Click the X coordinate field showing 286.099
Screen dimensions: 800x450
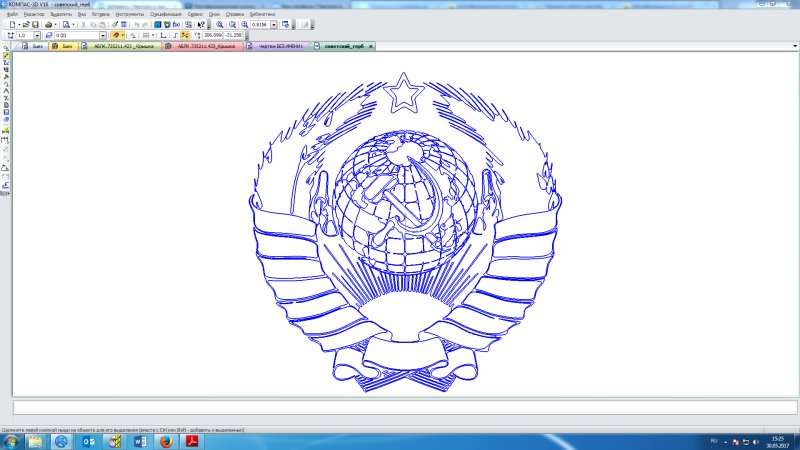212,36
